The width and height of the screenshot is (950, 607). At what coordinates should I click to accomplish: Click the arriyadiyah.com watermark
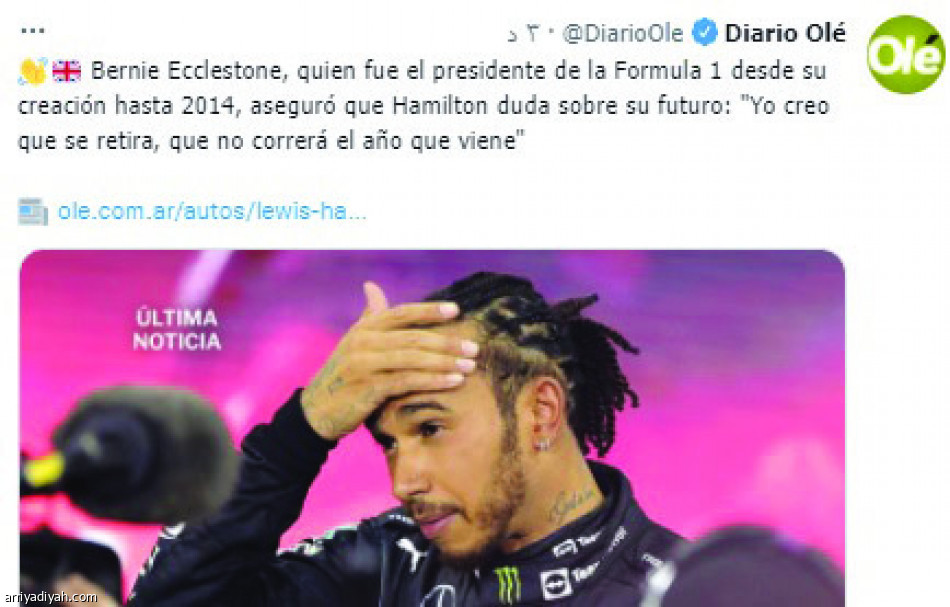(49, 597)
